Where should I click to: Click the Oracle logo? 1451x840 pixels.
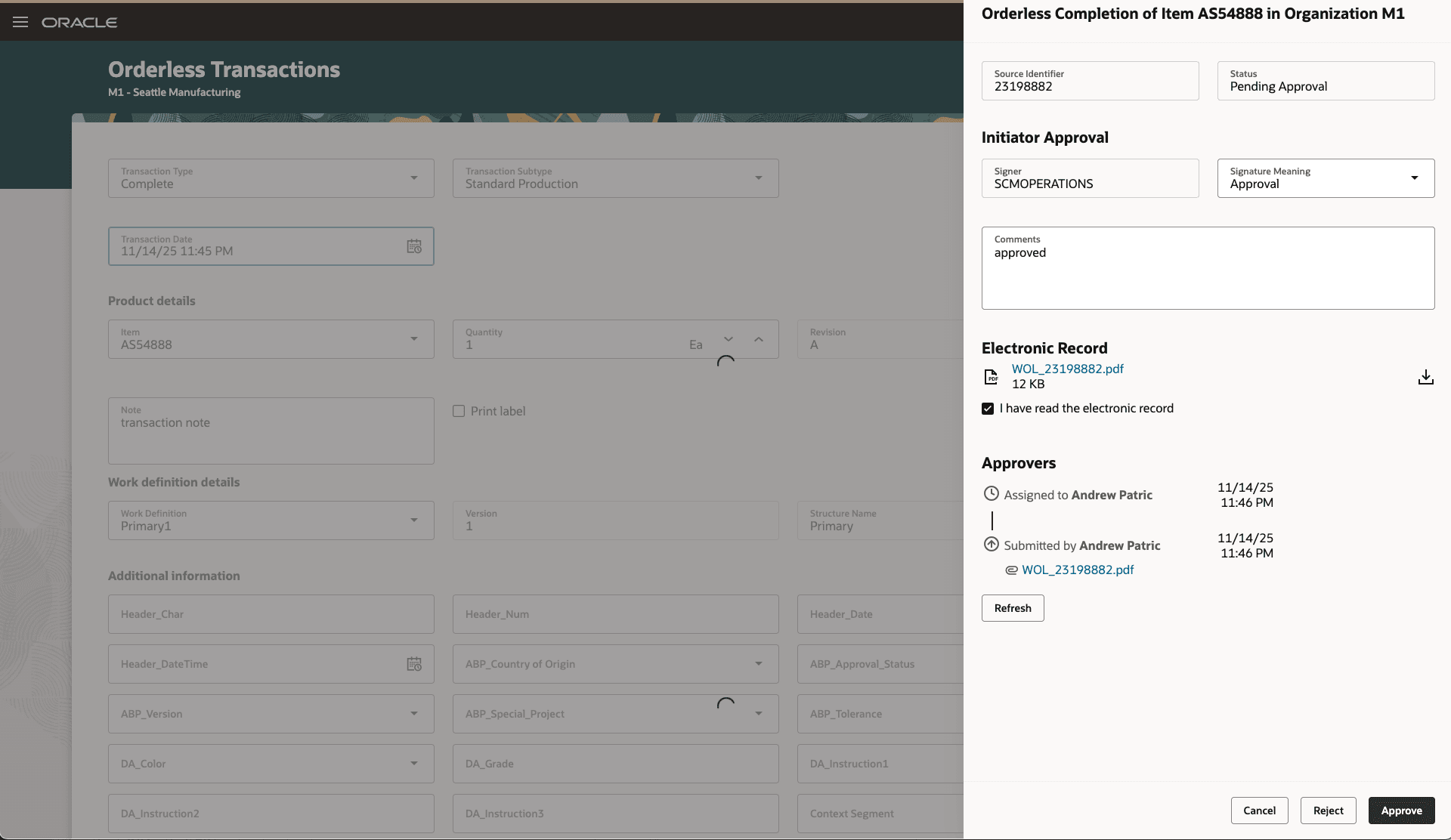[x=80, y=21]
